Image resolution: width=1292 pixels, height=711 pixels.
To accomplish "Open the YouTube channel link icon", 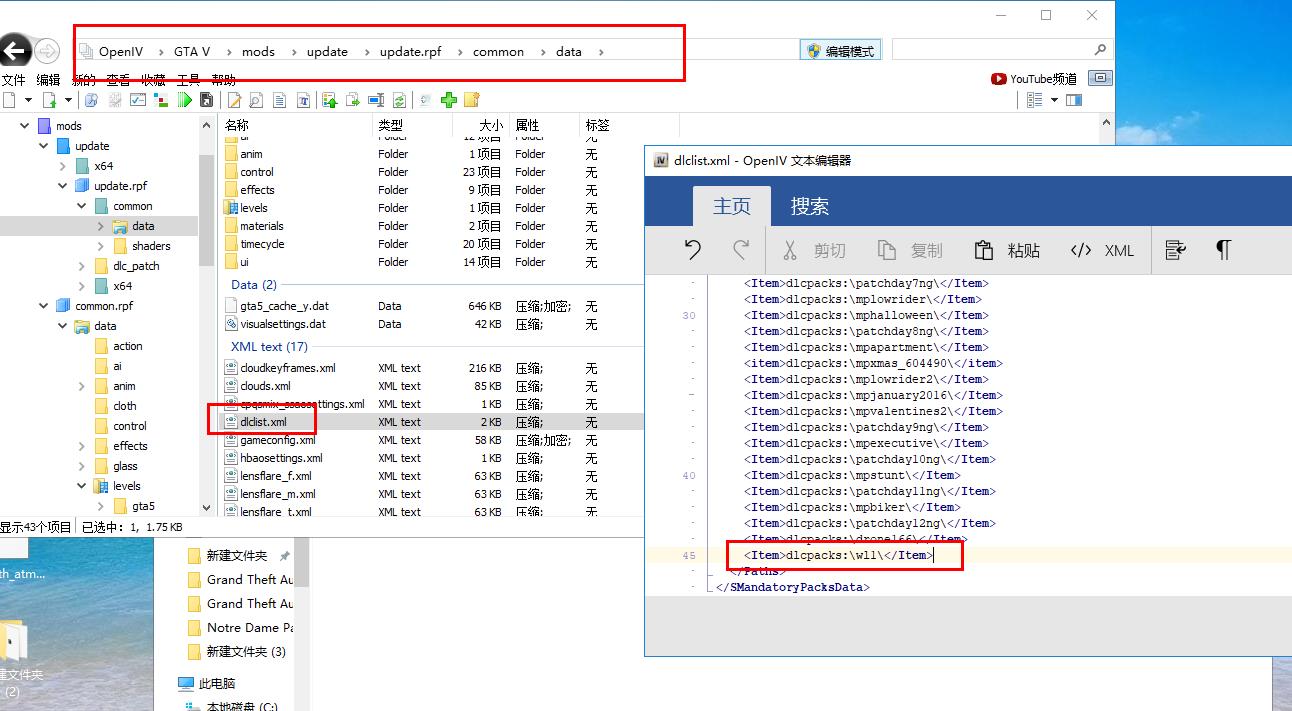I will point(998,78).
